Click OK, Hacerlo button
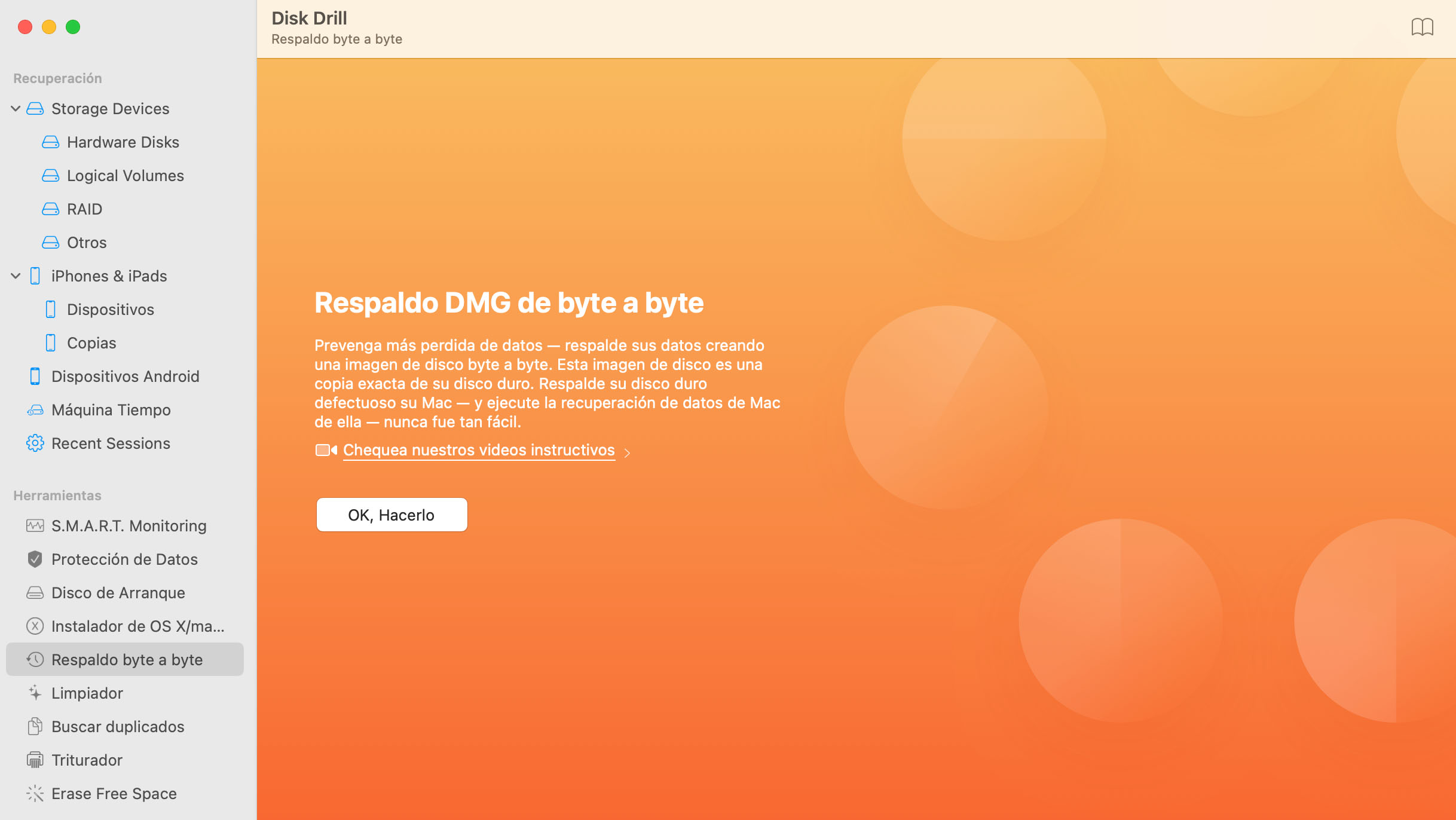 pos(391,514)
